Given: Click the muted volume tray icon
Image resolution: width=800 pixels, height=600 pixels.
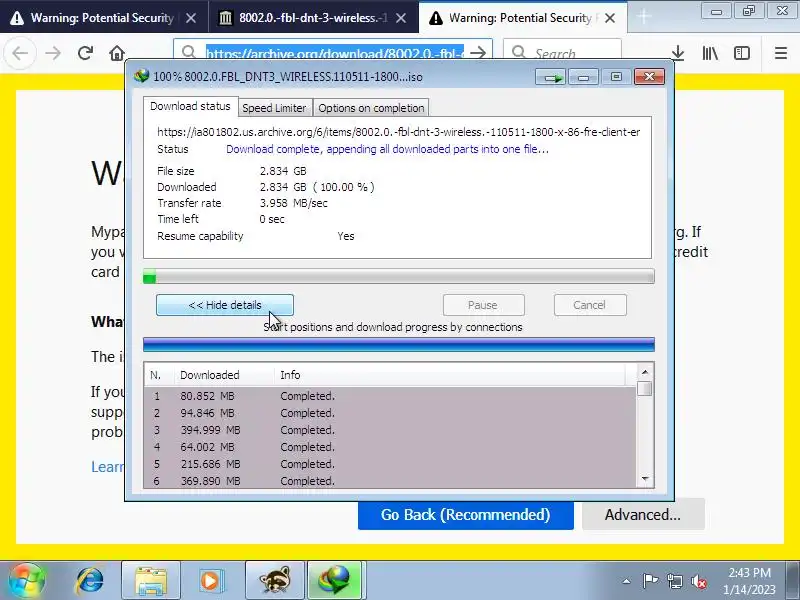Looking at the screenshot, I should coord(698,581).
